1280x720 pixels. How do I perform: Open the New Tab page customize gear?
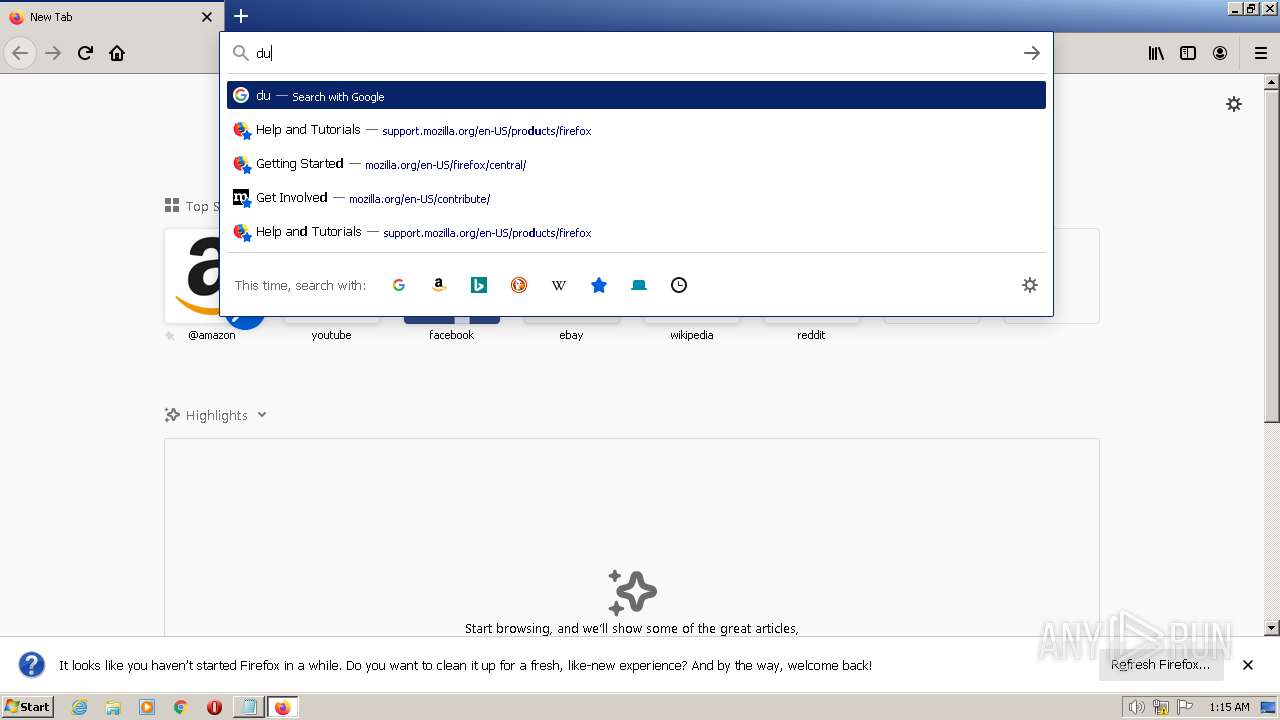(x=1234, y=104)
